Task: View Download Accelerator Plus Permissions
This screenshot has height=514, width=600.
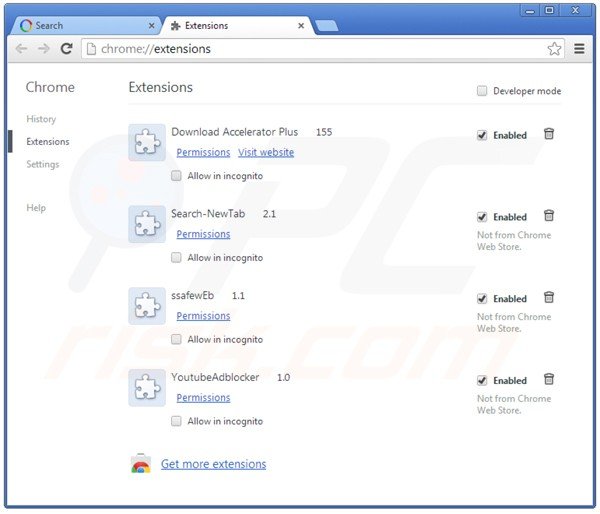Action: click(203, 152)
